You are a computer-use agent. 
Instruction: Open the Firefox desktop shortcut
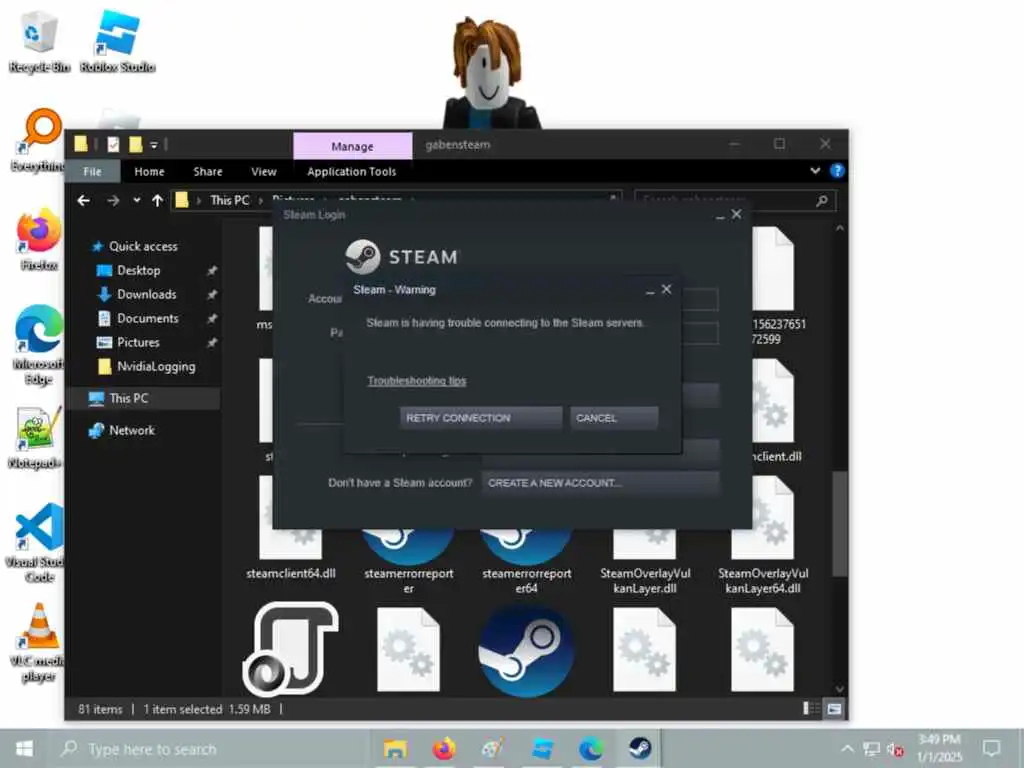point(39,240)
